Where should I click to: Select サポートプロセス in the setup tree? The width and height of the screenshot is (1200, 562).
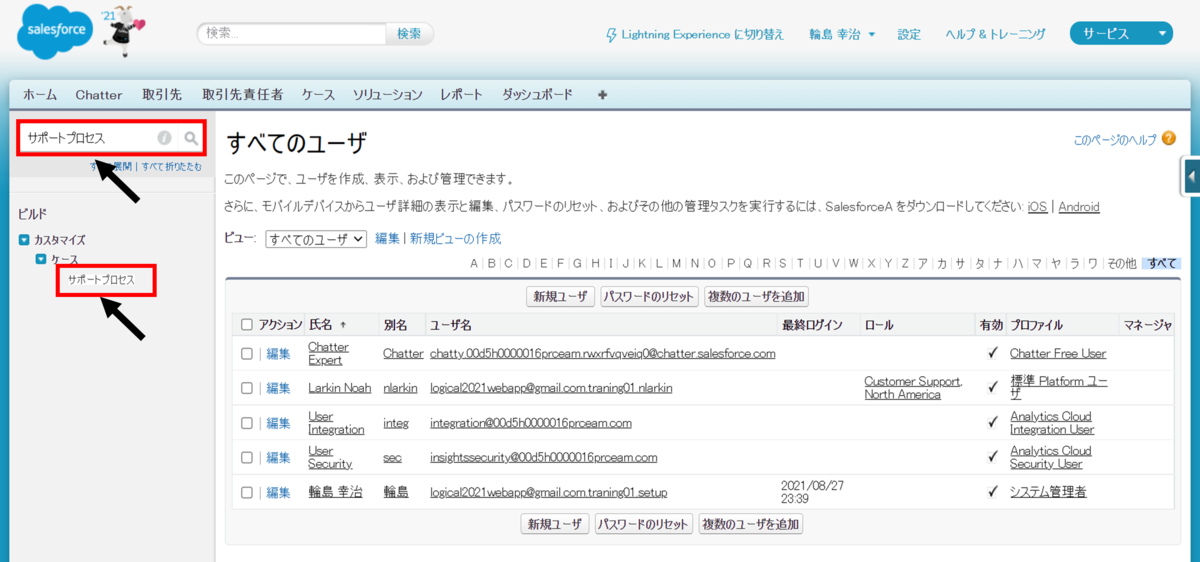tap(100, 280)
